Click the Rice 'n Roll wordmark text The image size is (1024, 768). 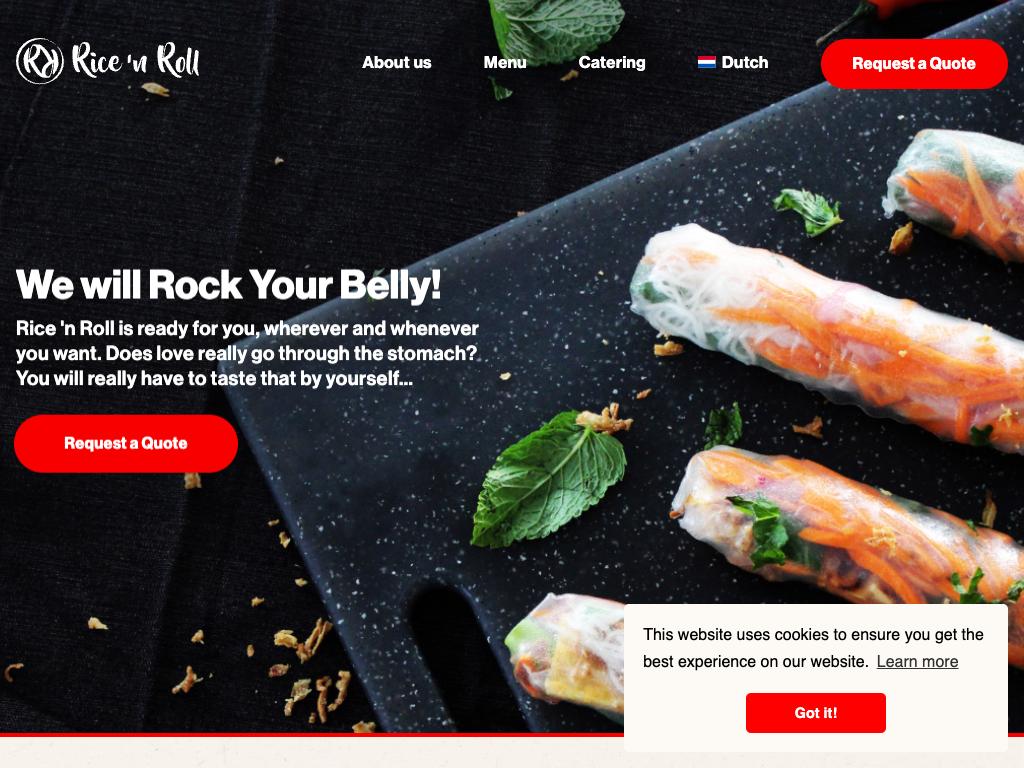pyautogui.click(x=135, y=61)
